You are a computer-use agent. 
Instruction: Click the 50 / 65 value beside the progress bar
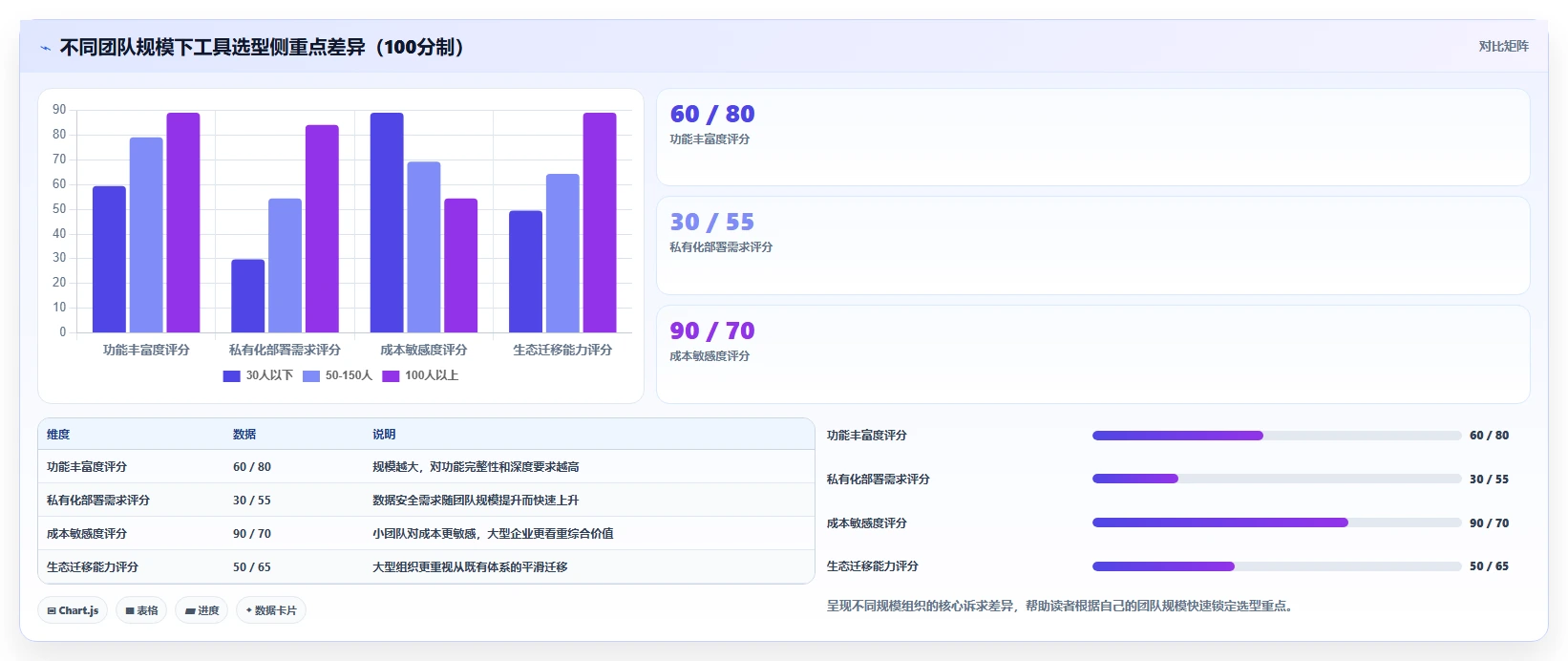tap(1489, 566)
